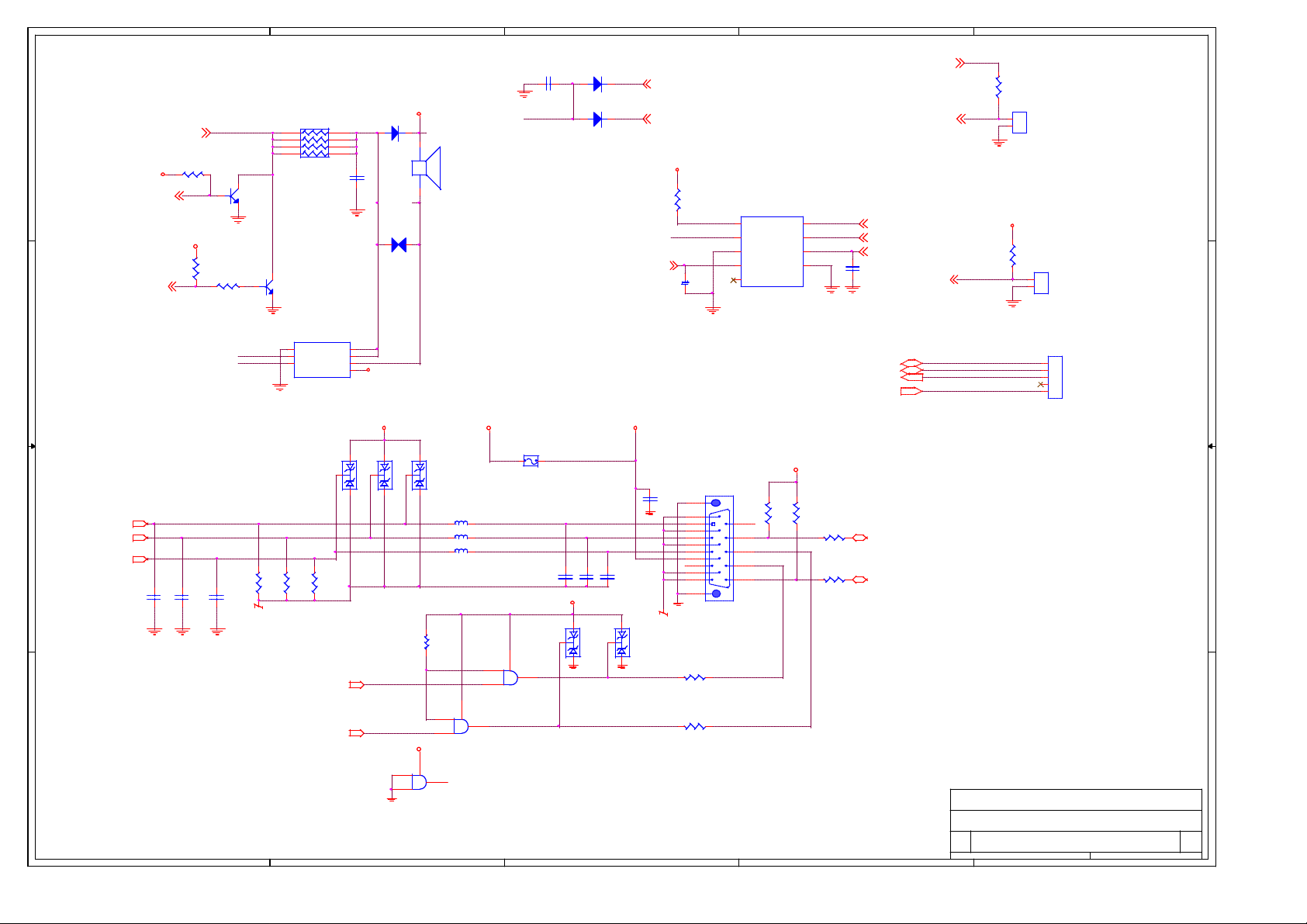
Task: Select the DB9 connector symbol
Action: [719, 549]
